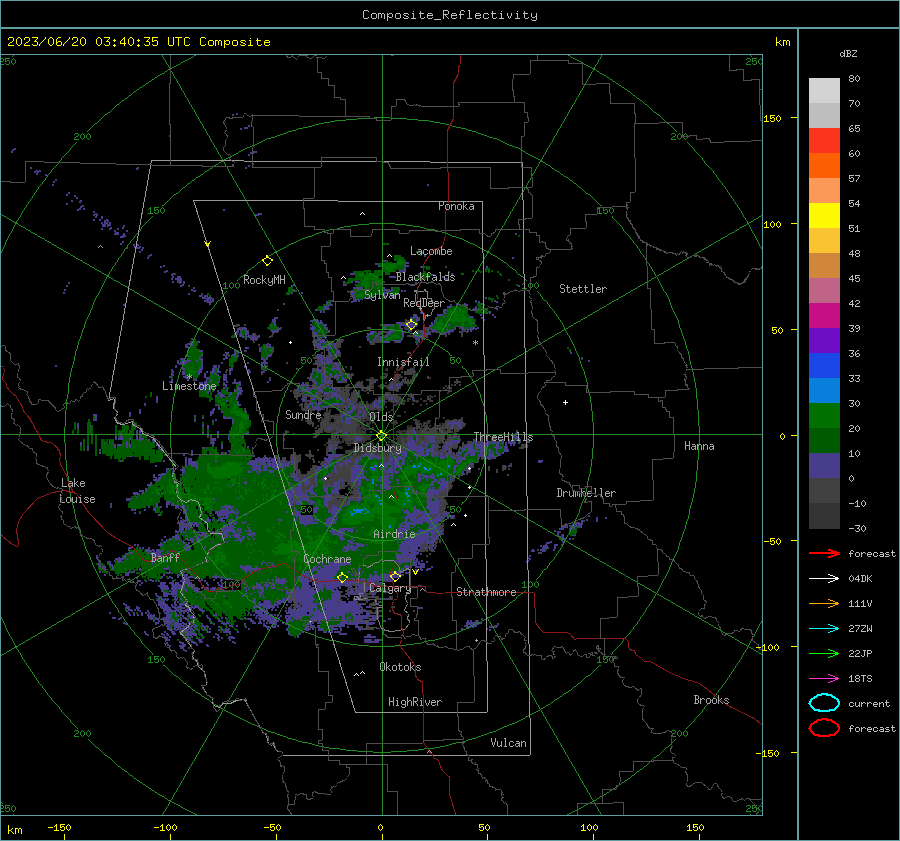The image size is (900, 841).
Task: Select the red forecast ellipse legend icon
Action: (824, 728)
